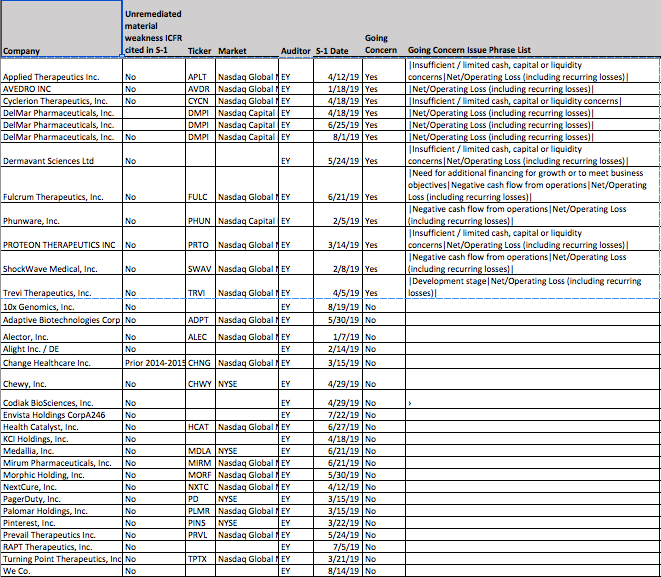This screenshot has height=577, width=661.
Task: Select the Going Concern Issue Phrase List header
Action: tap(533, 29)
